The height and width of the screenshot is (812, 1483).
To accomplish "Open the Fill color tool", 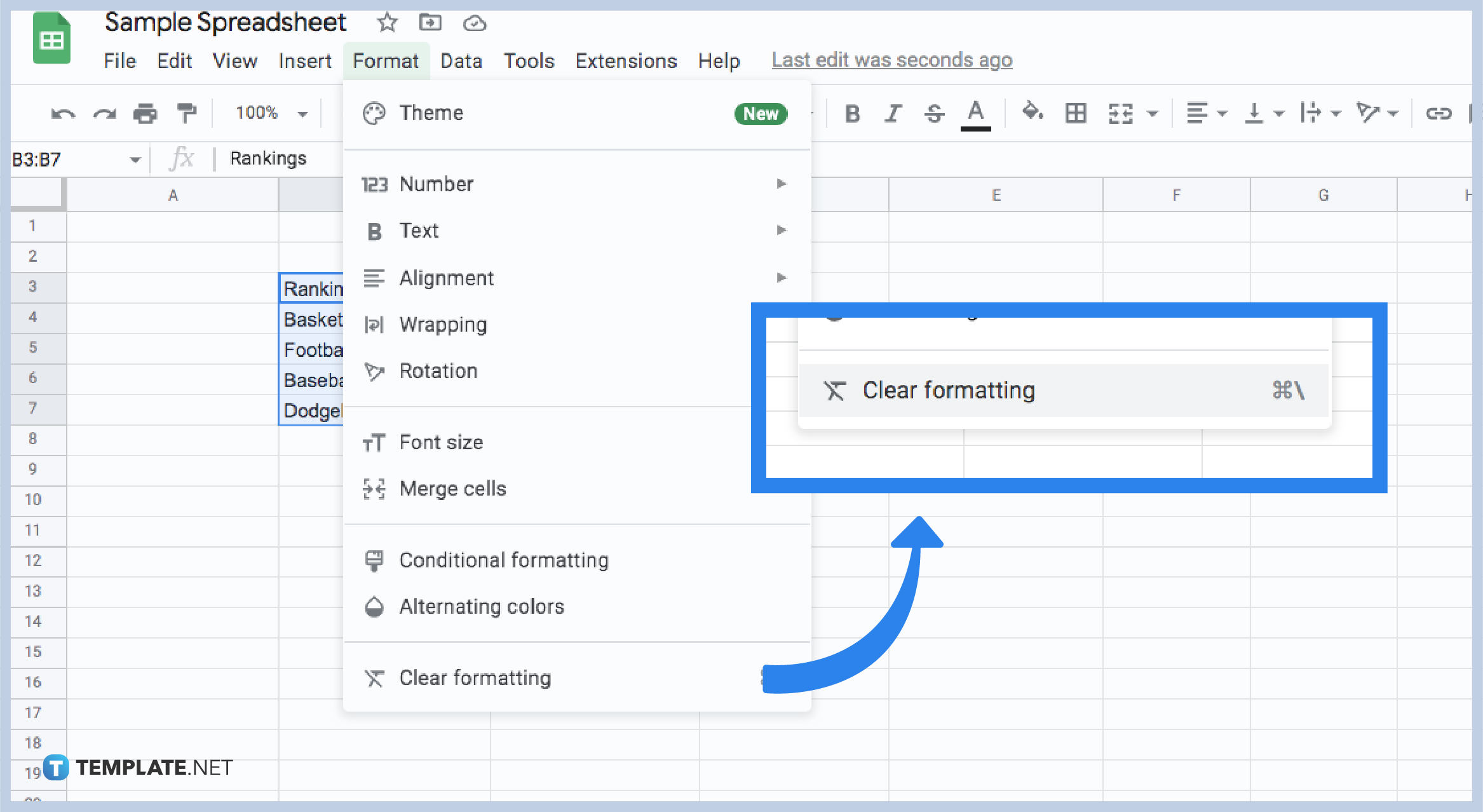I will [x=1033, y=112].
